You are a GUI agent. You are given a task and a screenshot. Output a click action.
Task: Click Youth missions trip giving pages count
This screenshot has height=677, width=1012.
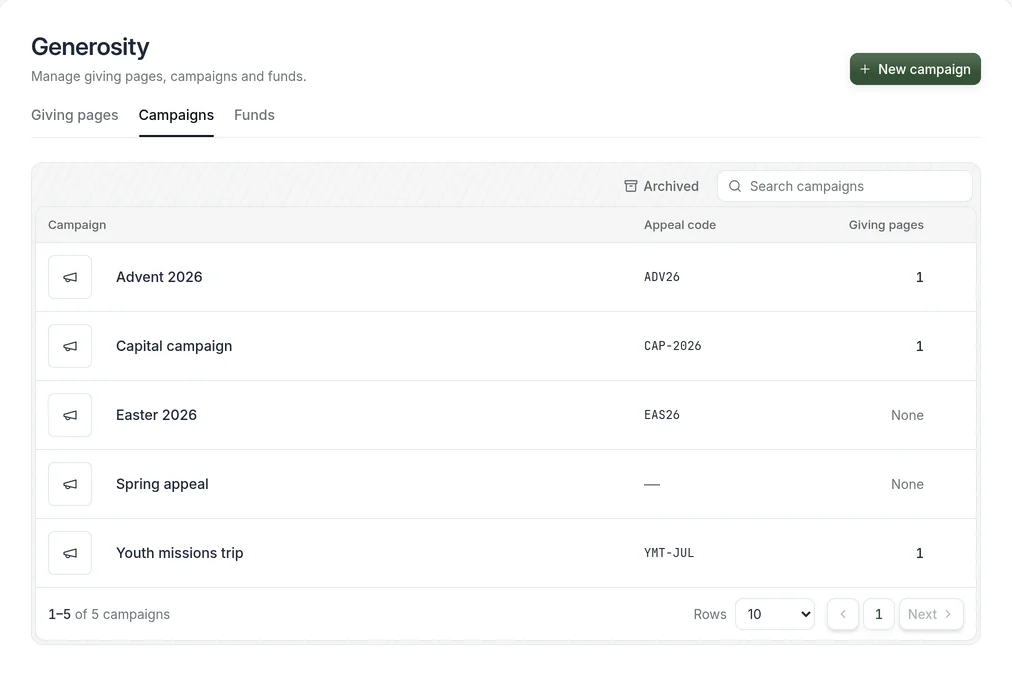point(919,553)
